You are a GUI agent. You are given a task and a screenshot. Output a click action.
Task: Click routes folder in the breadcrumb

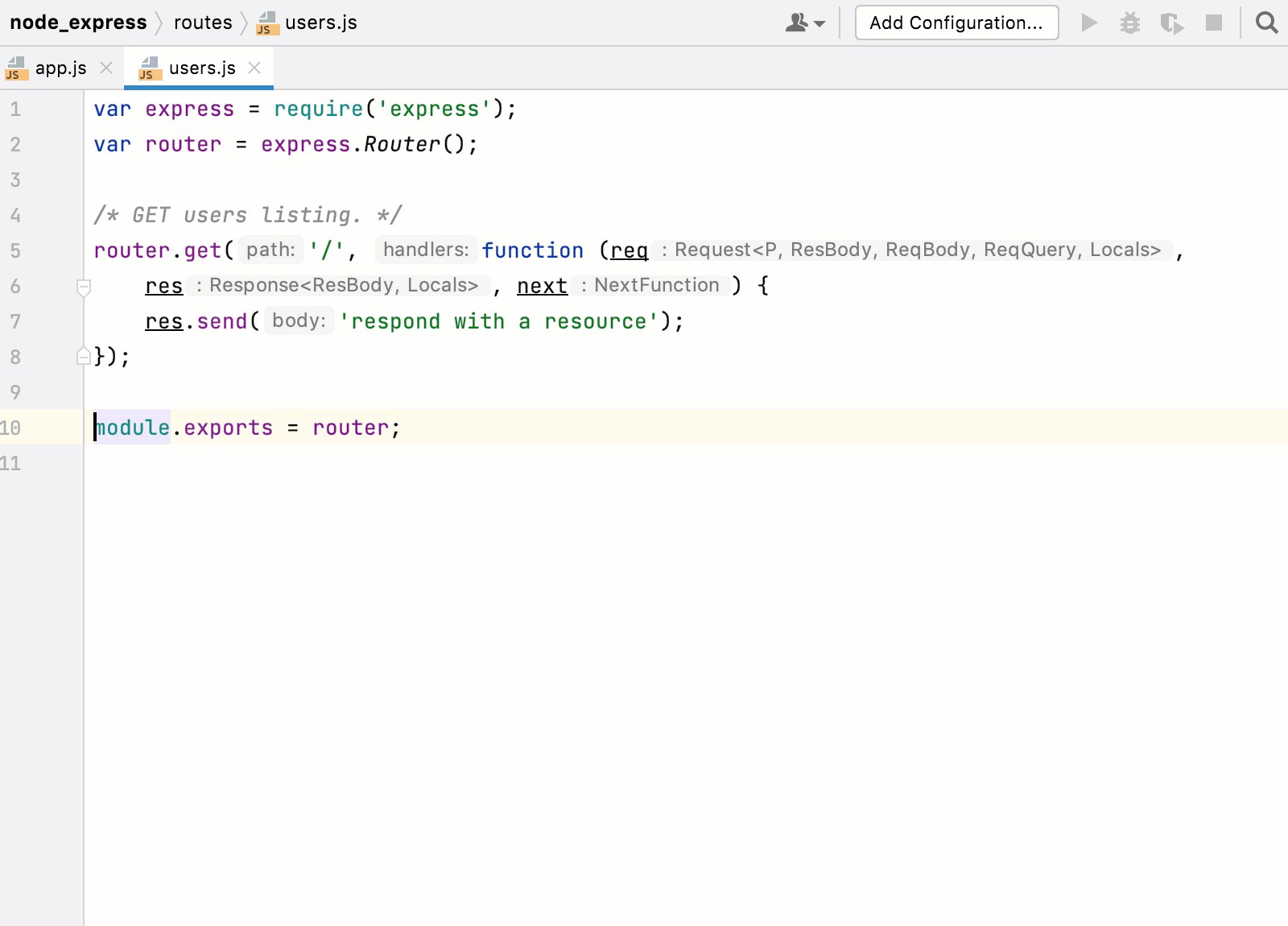point(203,23)
